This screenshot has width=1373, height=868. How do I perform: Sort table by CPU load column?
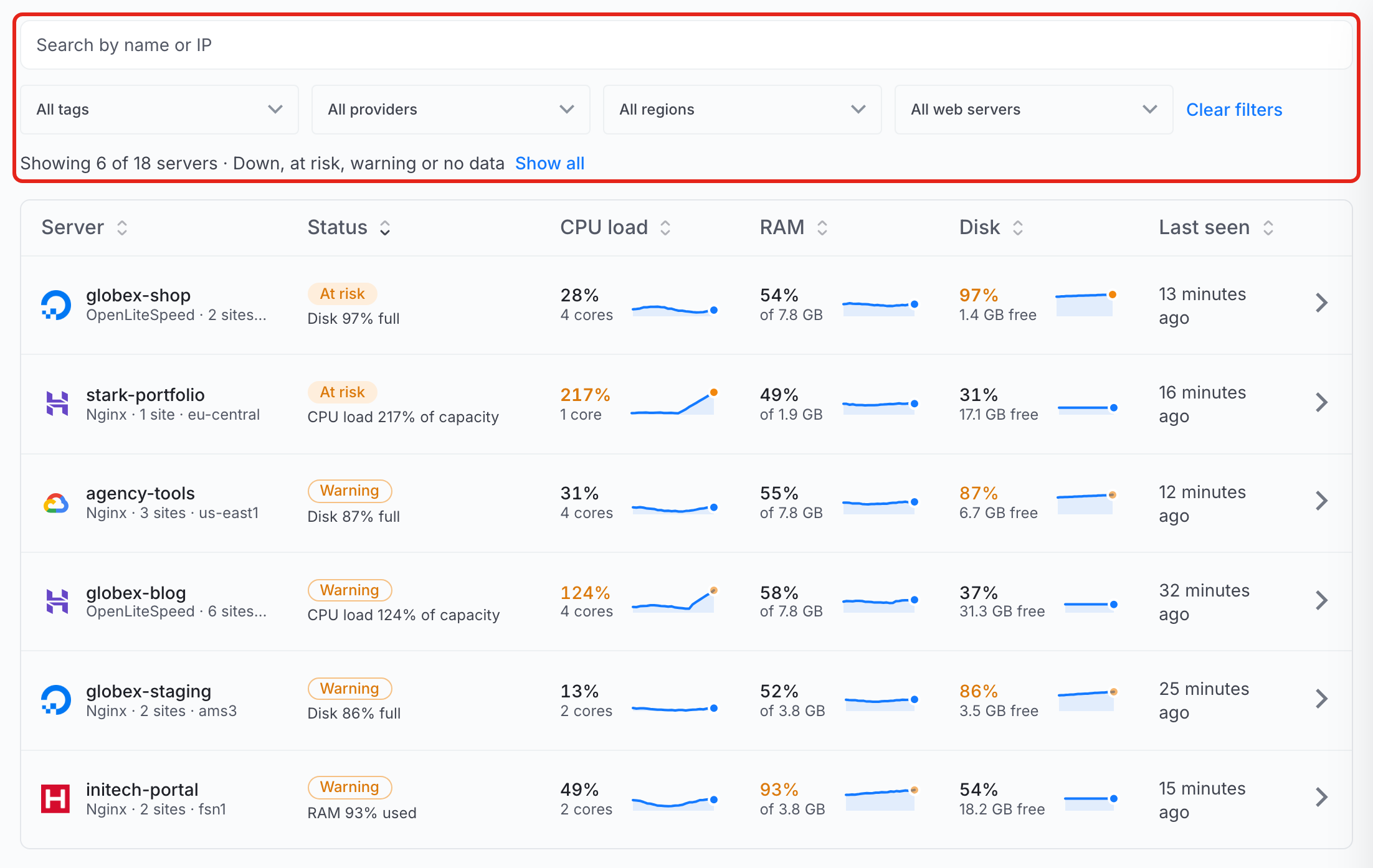tap(615, 227)
